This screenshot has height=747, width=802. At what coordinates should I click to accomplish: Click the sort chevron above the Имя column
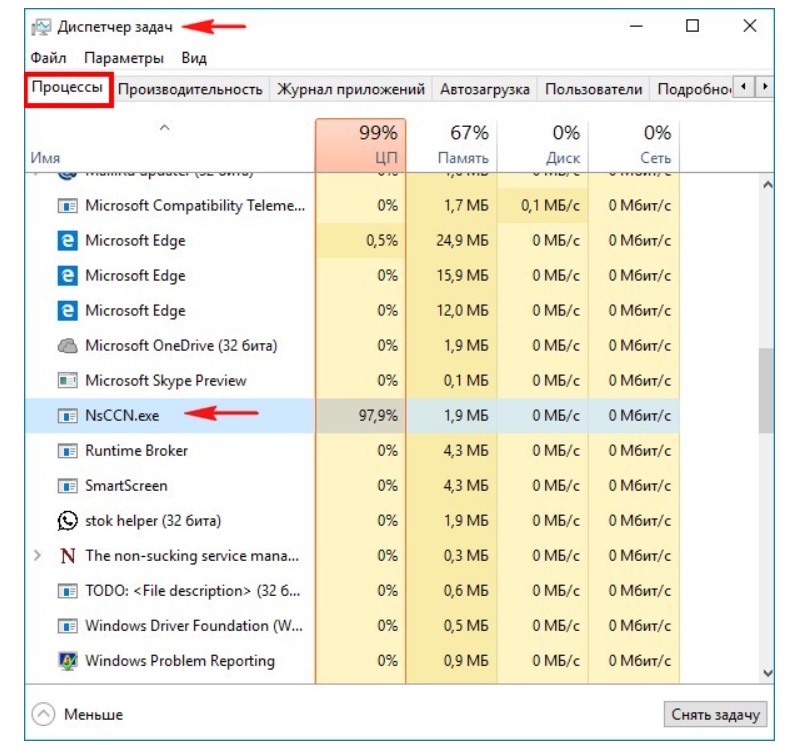(164, 128)
